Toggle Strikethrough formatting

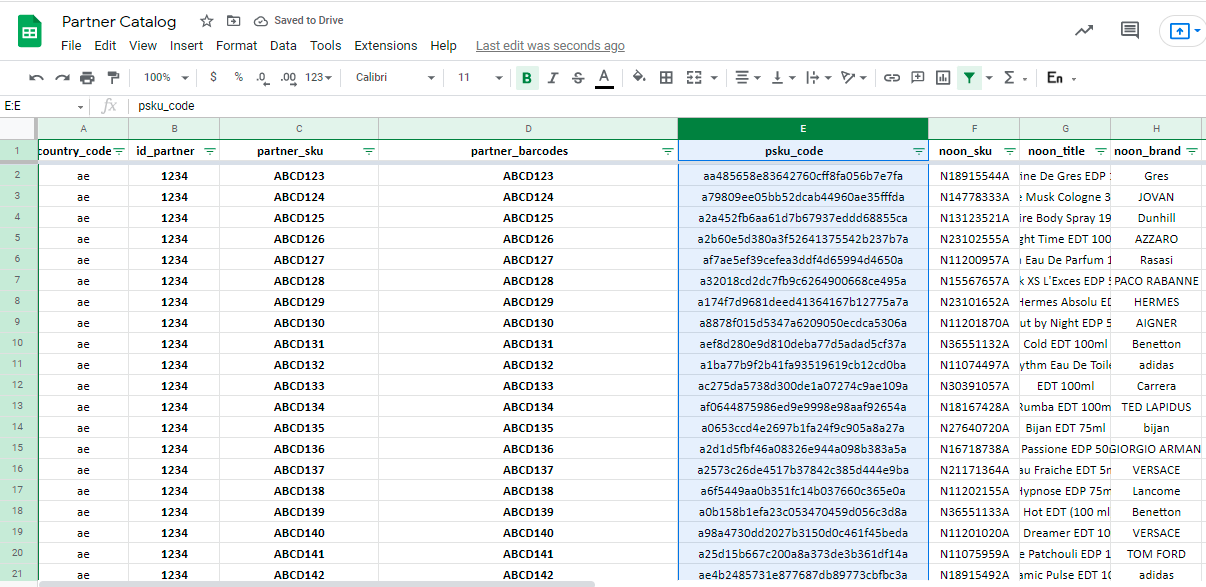click(x=578, y=78)
